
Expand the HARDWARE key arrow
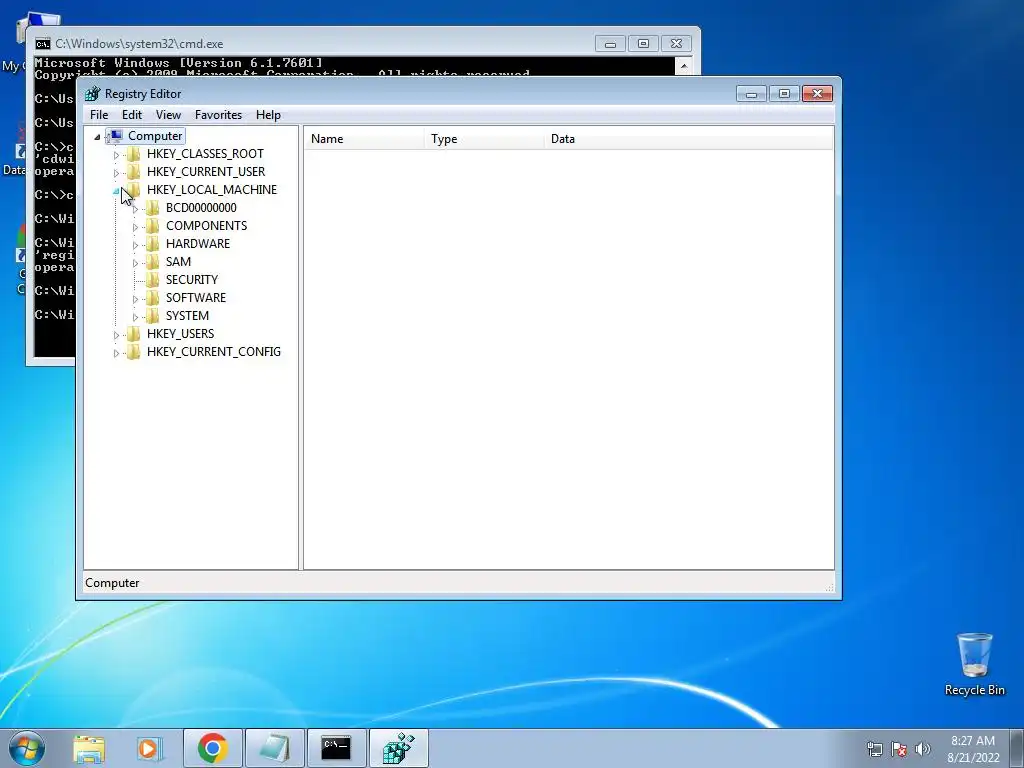pos(135,245)
